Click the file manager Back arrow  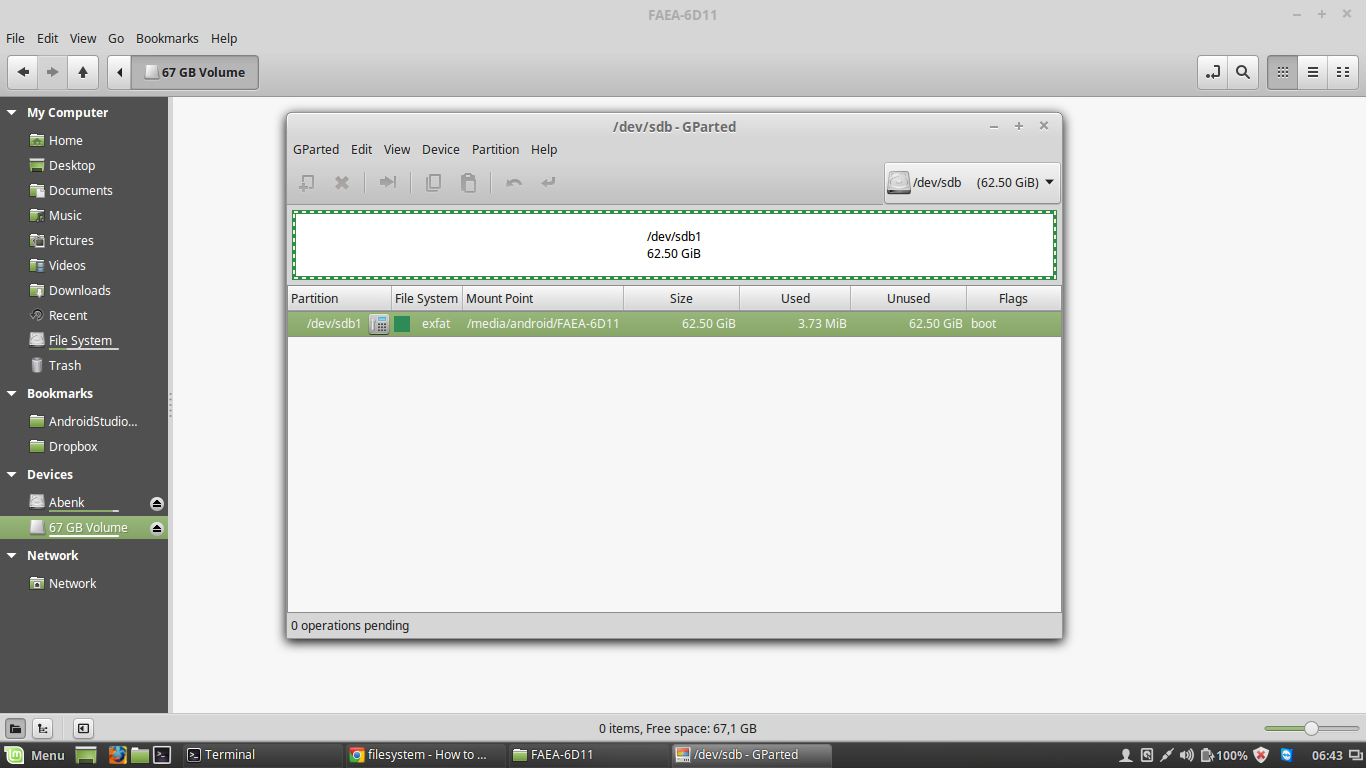pos(23,72)
